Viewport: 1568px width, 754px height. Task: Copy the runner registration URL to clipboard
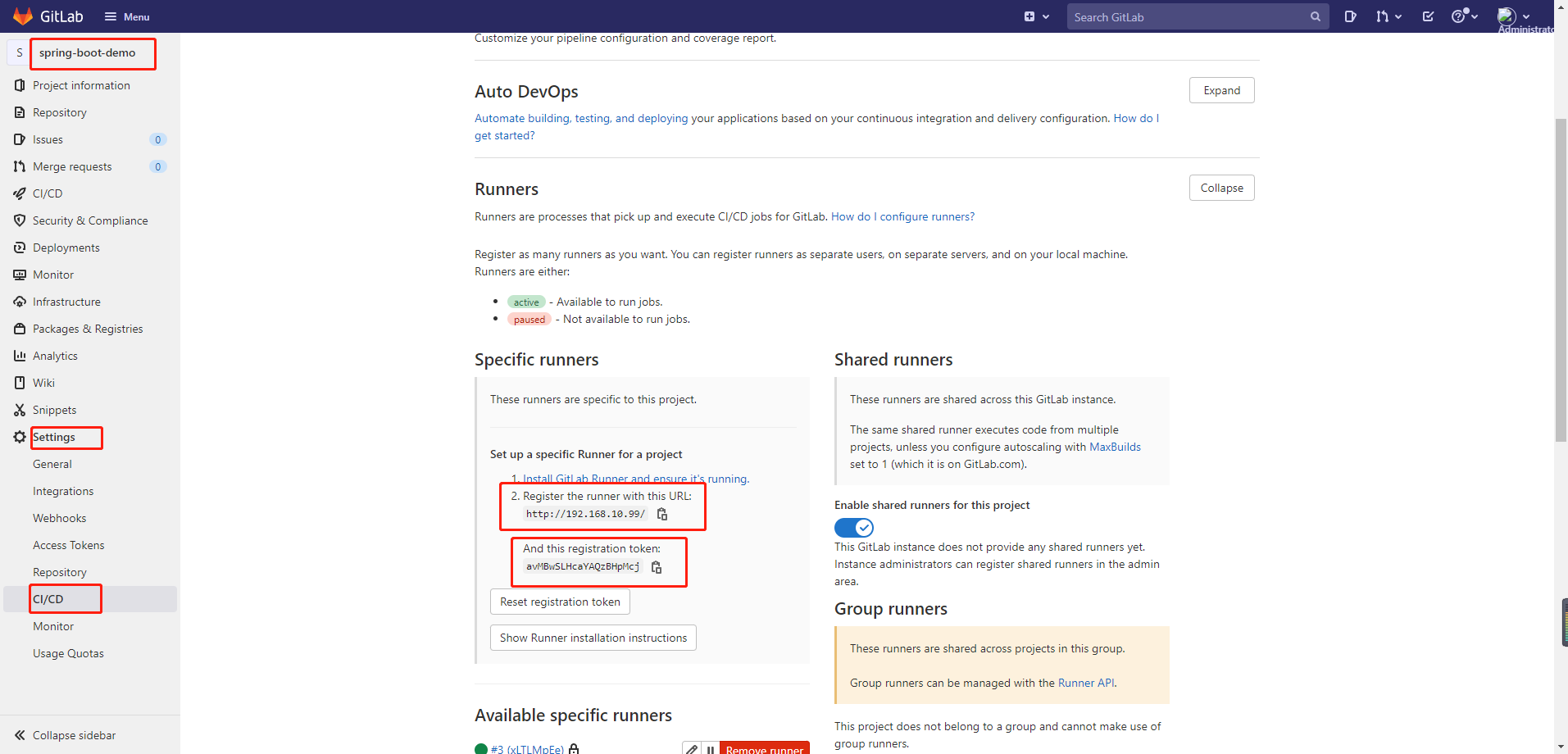coord(662,514)
